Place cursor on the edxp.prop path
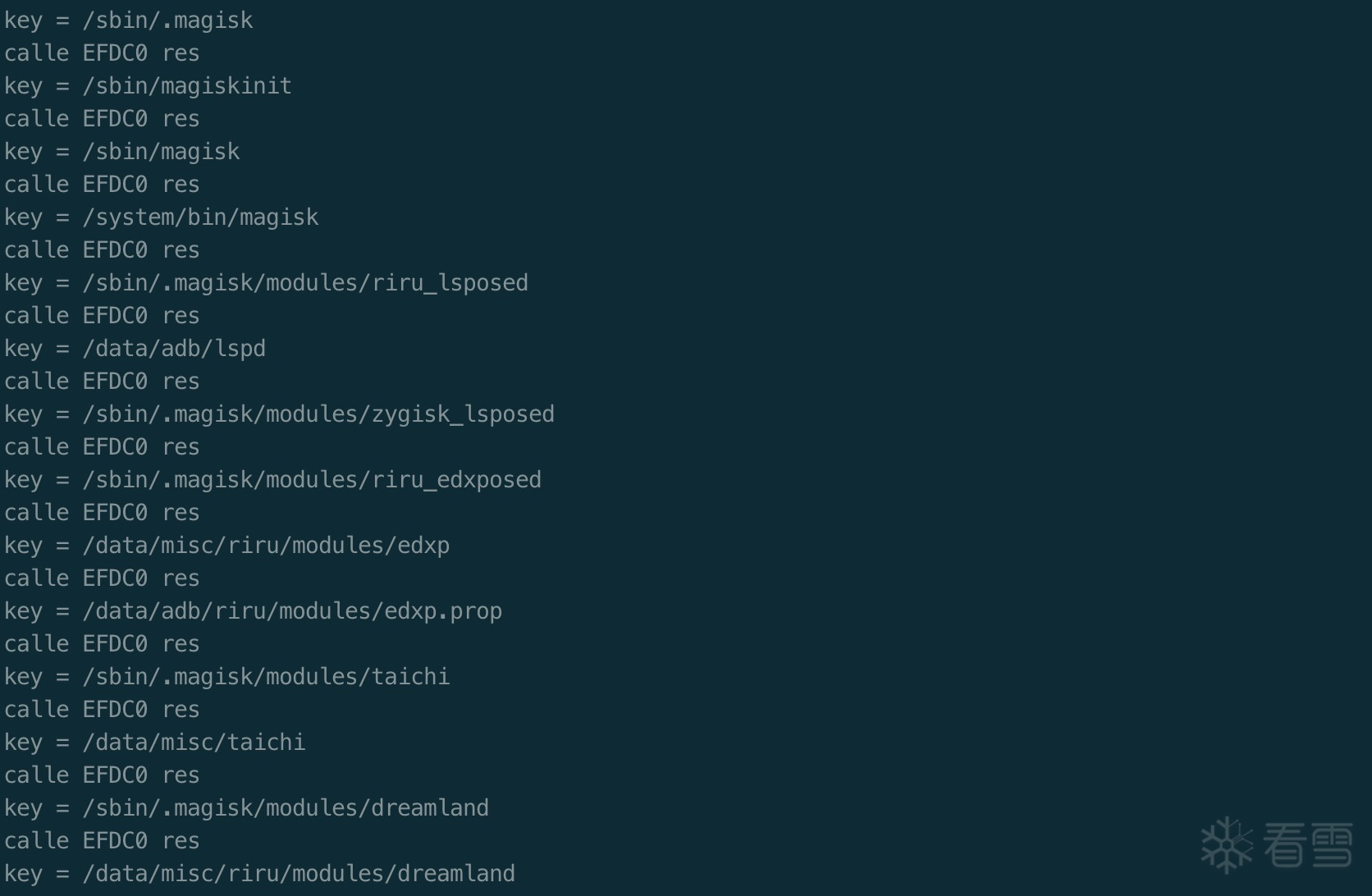The width and height of the screenshot is (1372, 896). (x=292, y=611)
